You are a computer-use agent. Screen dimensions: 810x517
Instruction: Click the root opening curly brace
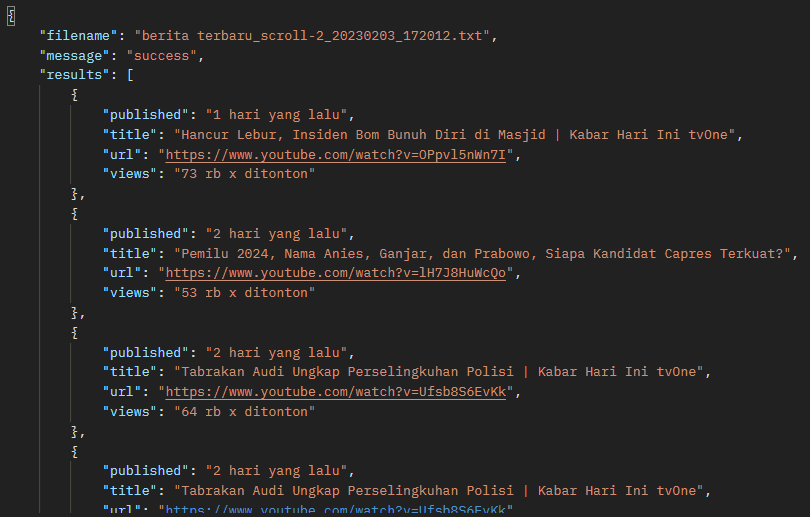11,16
